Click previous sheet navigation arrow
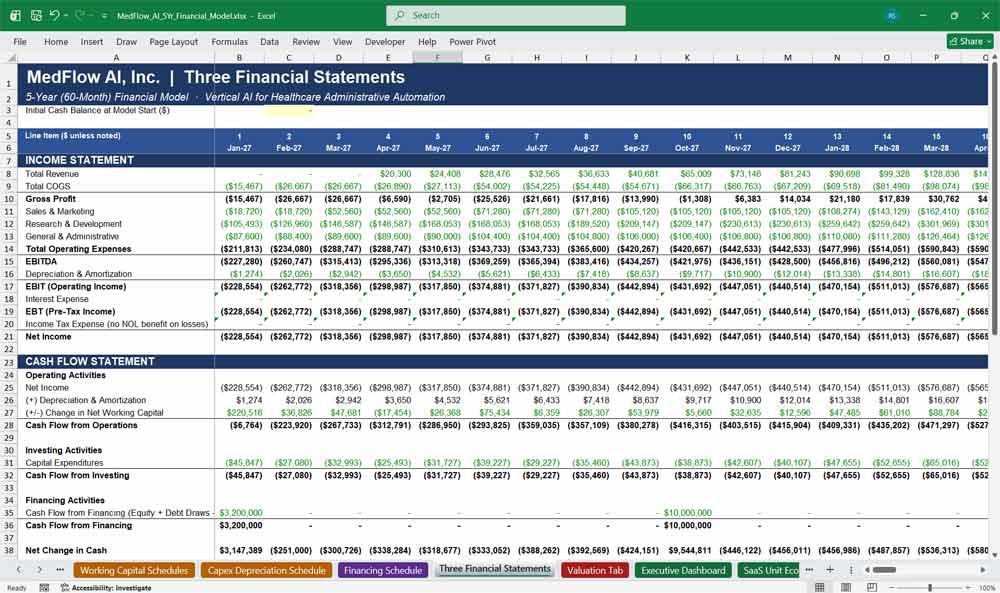 (x=19, y=569)
